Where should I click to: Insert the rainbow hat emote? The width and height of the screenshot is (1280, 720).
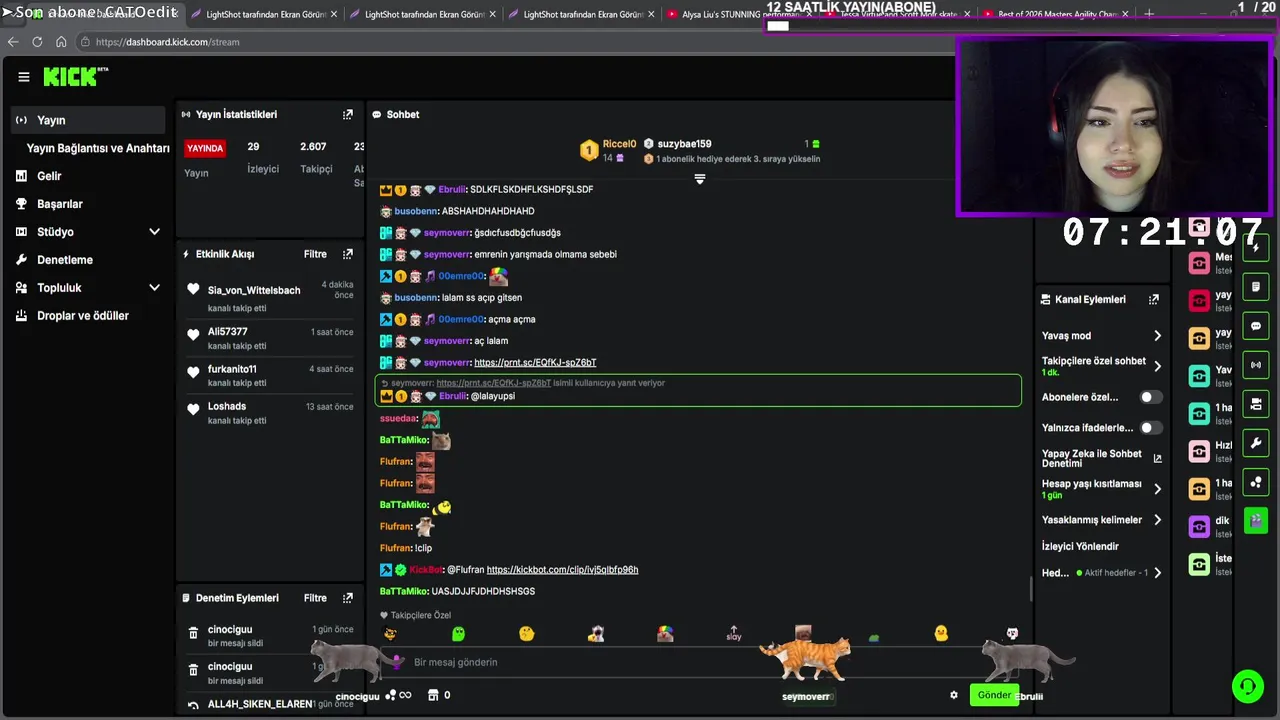click(x=665, y=634)
